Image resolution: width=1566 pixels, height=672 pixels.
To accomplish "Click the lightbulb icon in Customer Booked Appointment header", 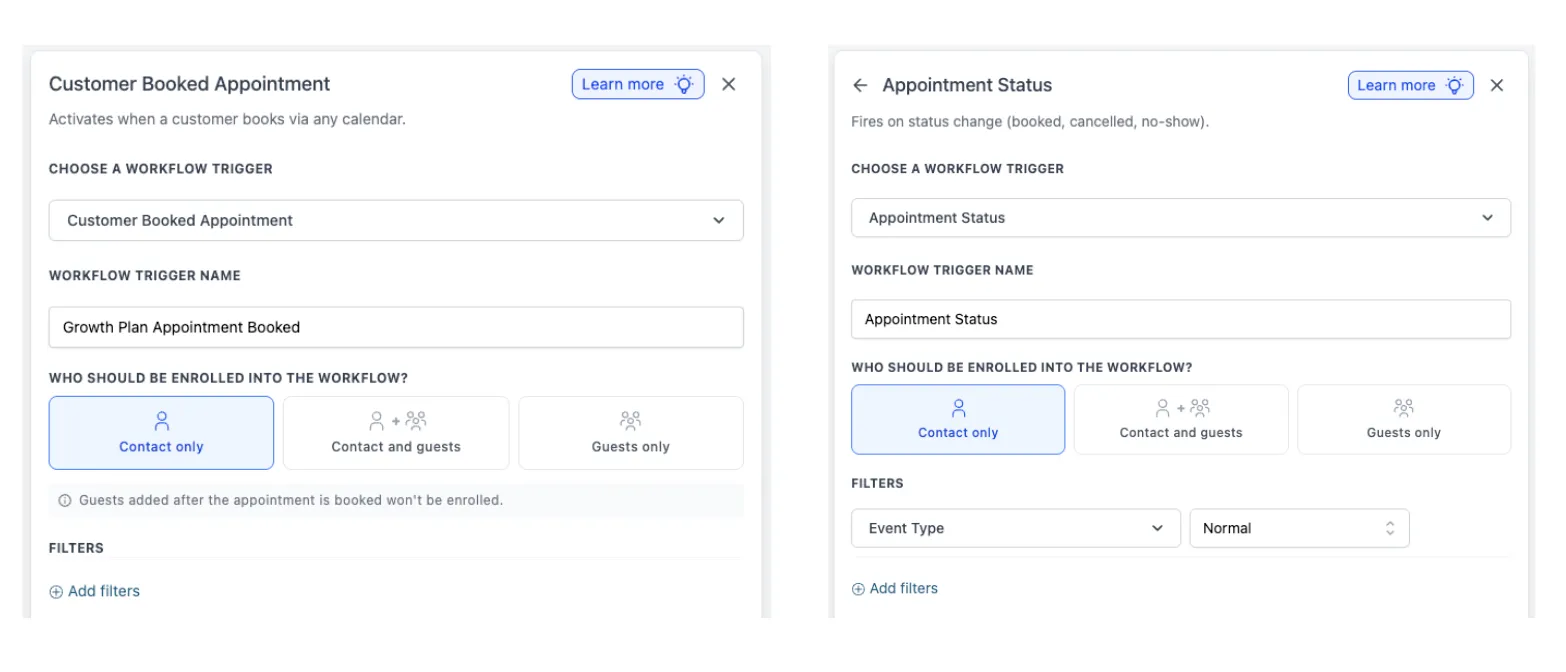I will coord(684,84).
